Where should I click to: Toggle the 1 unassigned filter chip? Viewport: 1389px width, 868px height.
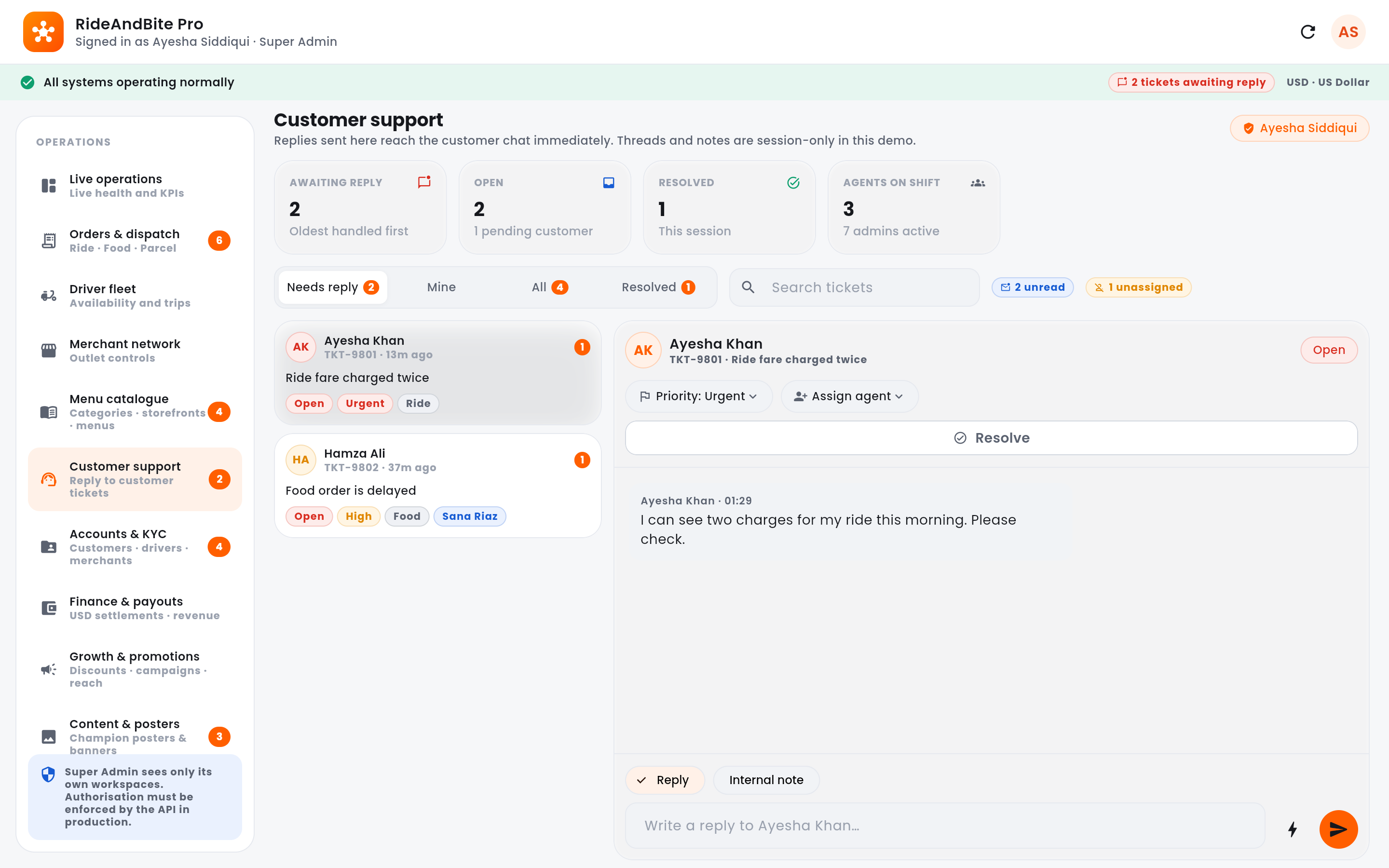click(1138, 287)
